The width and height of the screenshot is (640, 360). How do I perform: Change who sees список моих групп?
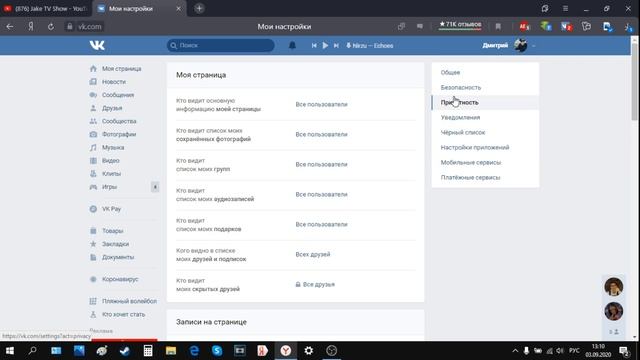tap(322, 164)
